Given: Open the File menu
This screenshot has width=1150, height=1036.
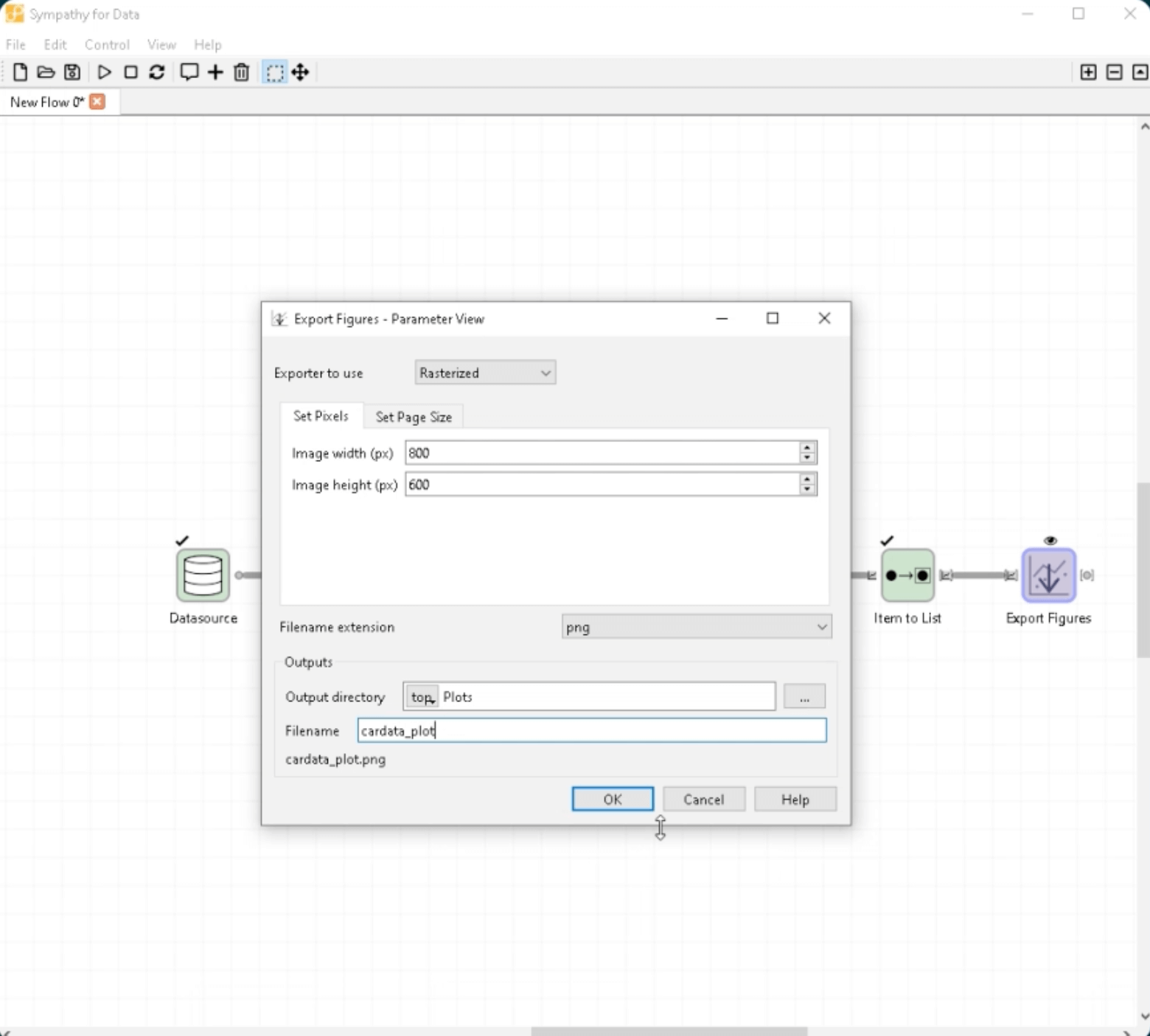Looking at the screenshot, I should point(15,44).
